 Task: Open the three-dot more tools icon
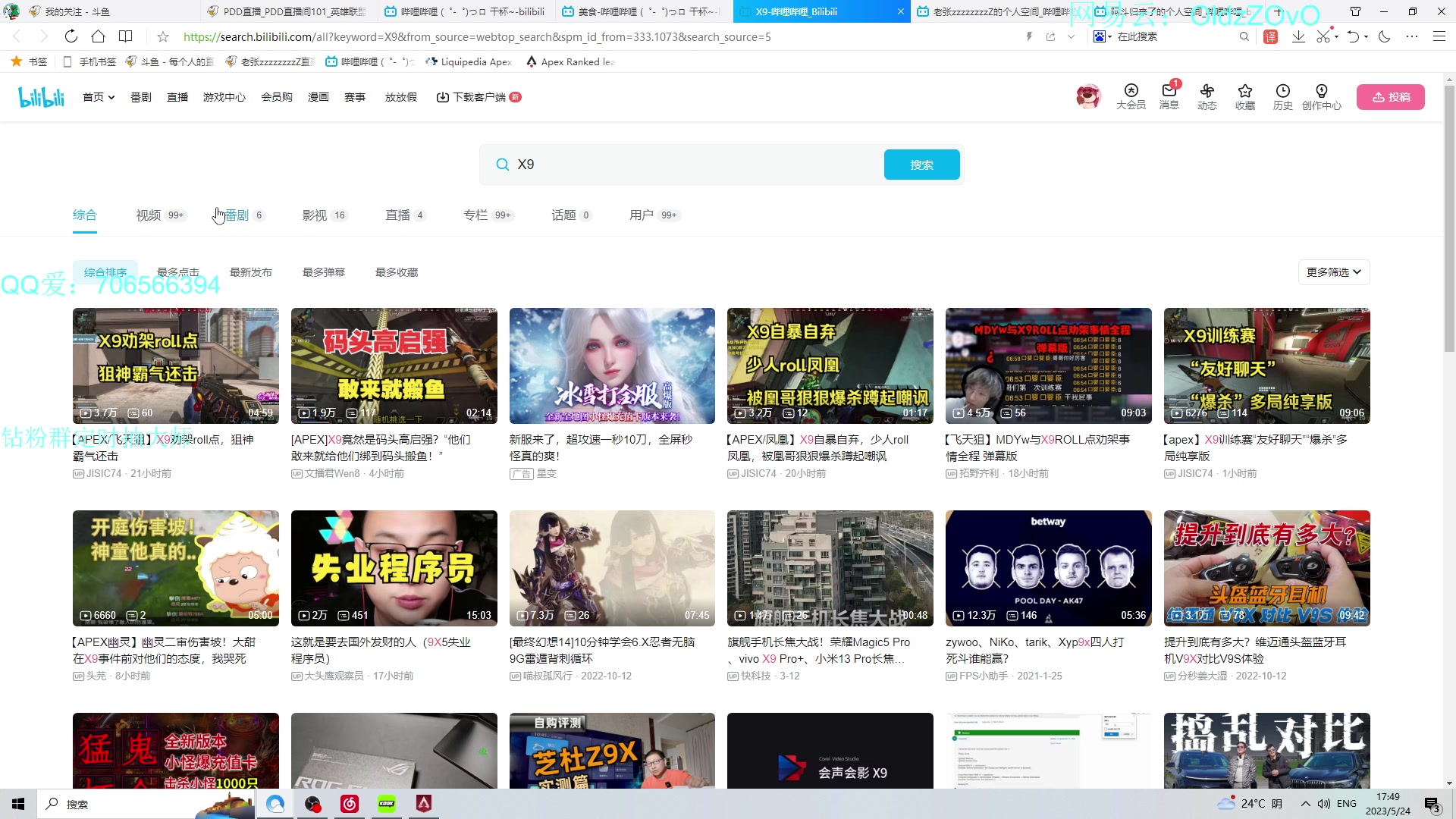[x=1412, y=36]
